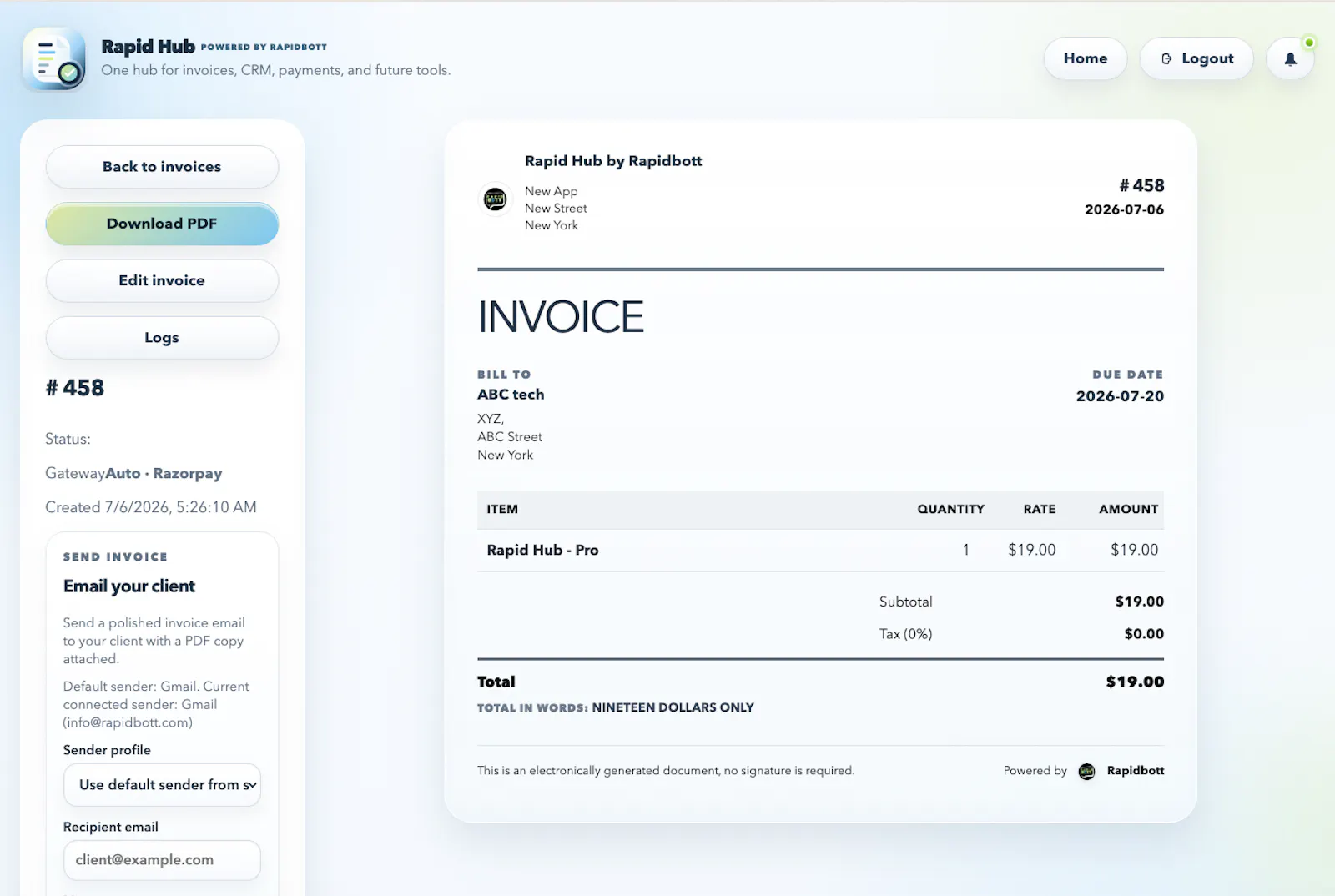Click the due date 2026-07-20

1120,396
